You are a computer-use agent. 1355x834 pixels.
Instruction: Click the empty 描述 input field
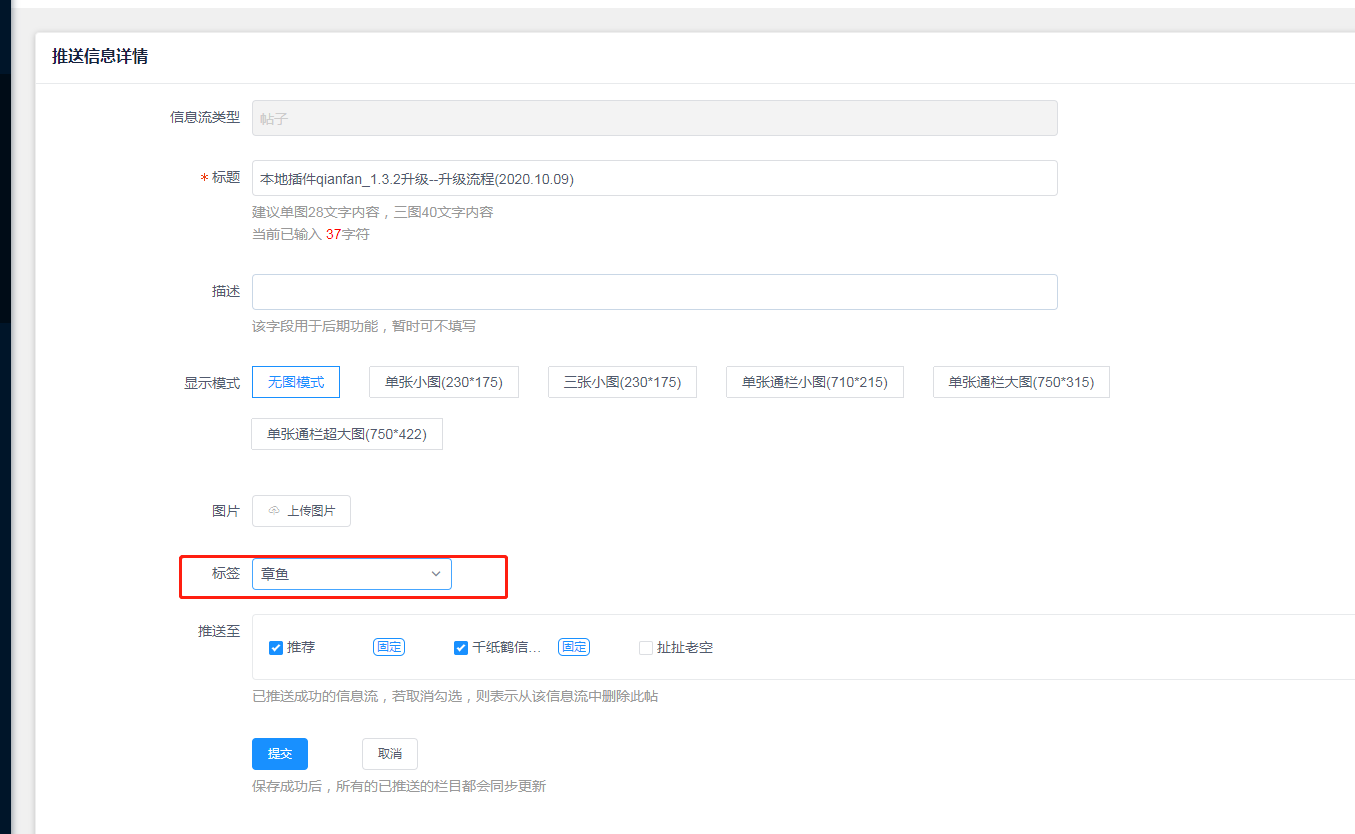654,292
